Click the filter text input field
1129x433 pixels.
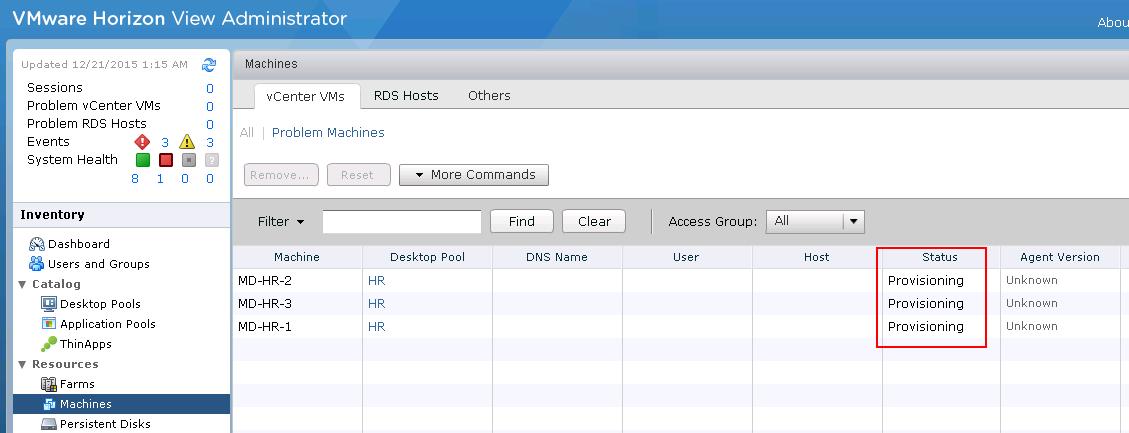(x=401, y=222)
